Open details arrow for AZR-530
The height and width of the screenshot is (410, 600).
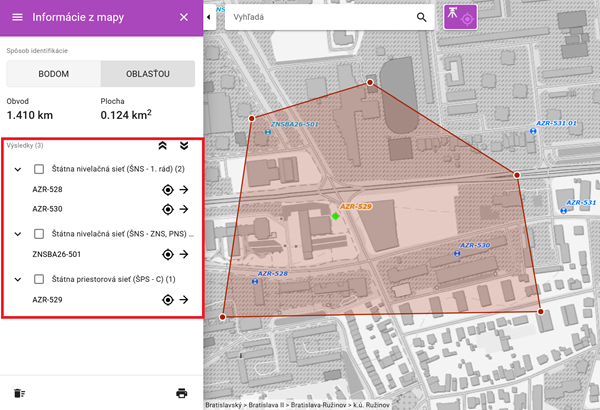click(185, 209)
